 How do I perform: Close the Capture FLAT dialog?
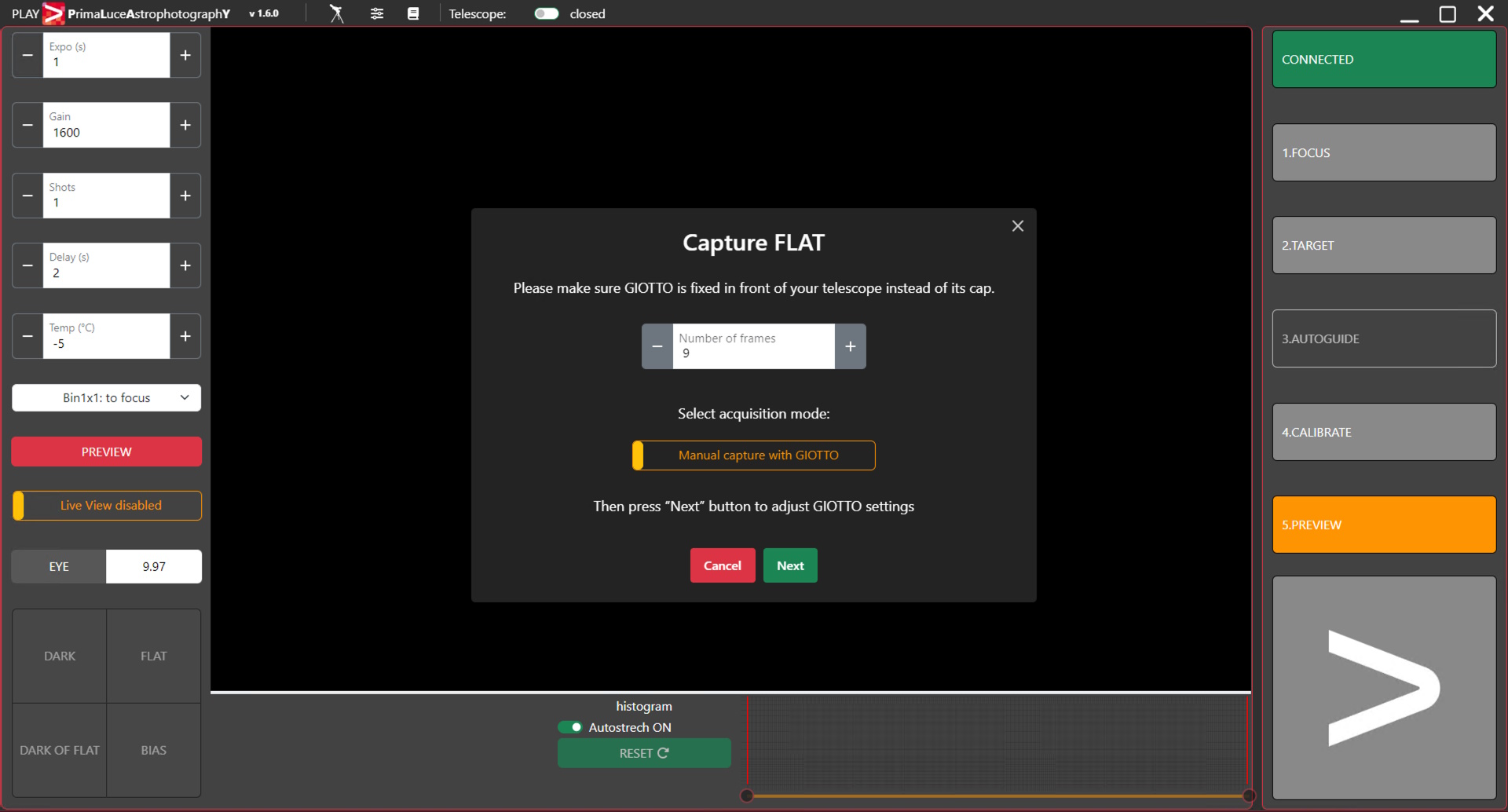click(x=1018, y=226)
